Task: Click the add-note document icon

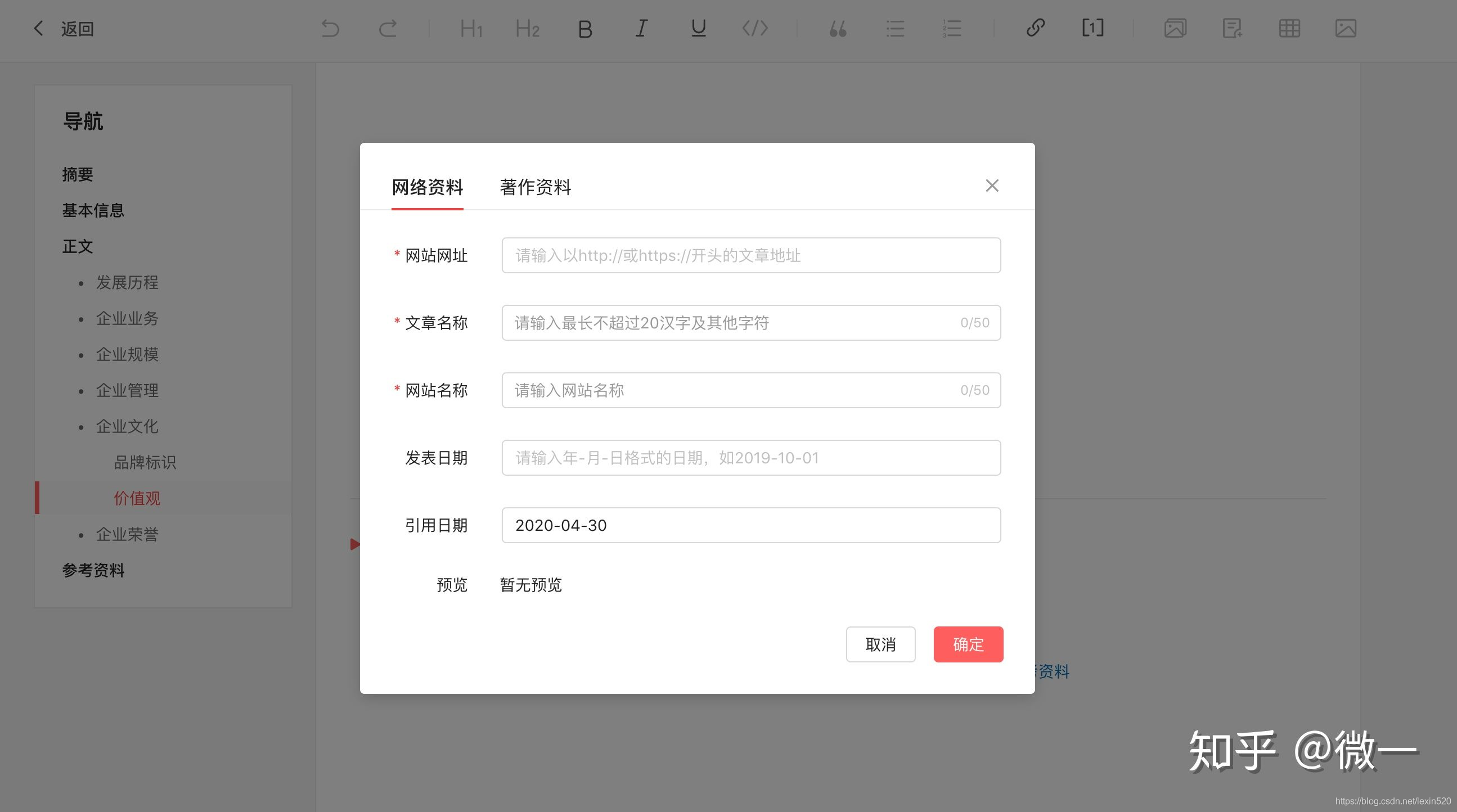Action: click(1232, 28)
